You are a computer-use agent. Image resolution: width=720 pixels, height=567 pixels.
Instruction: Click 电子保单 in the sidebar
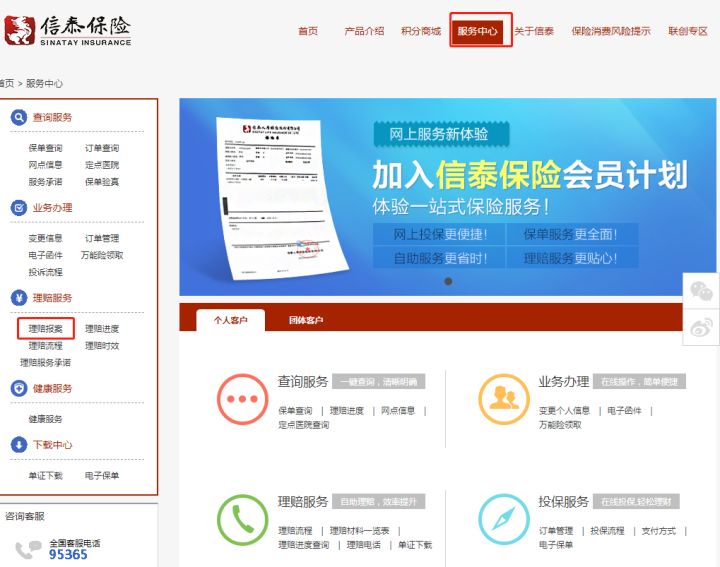coord(102,476)
